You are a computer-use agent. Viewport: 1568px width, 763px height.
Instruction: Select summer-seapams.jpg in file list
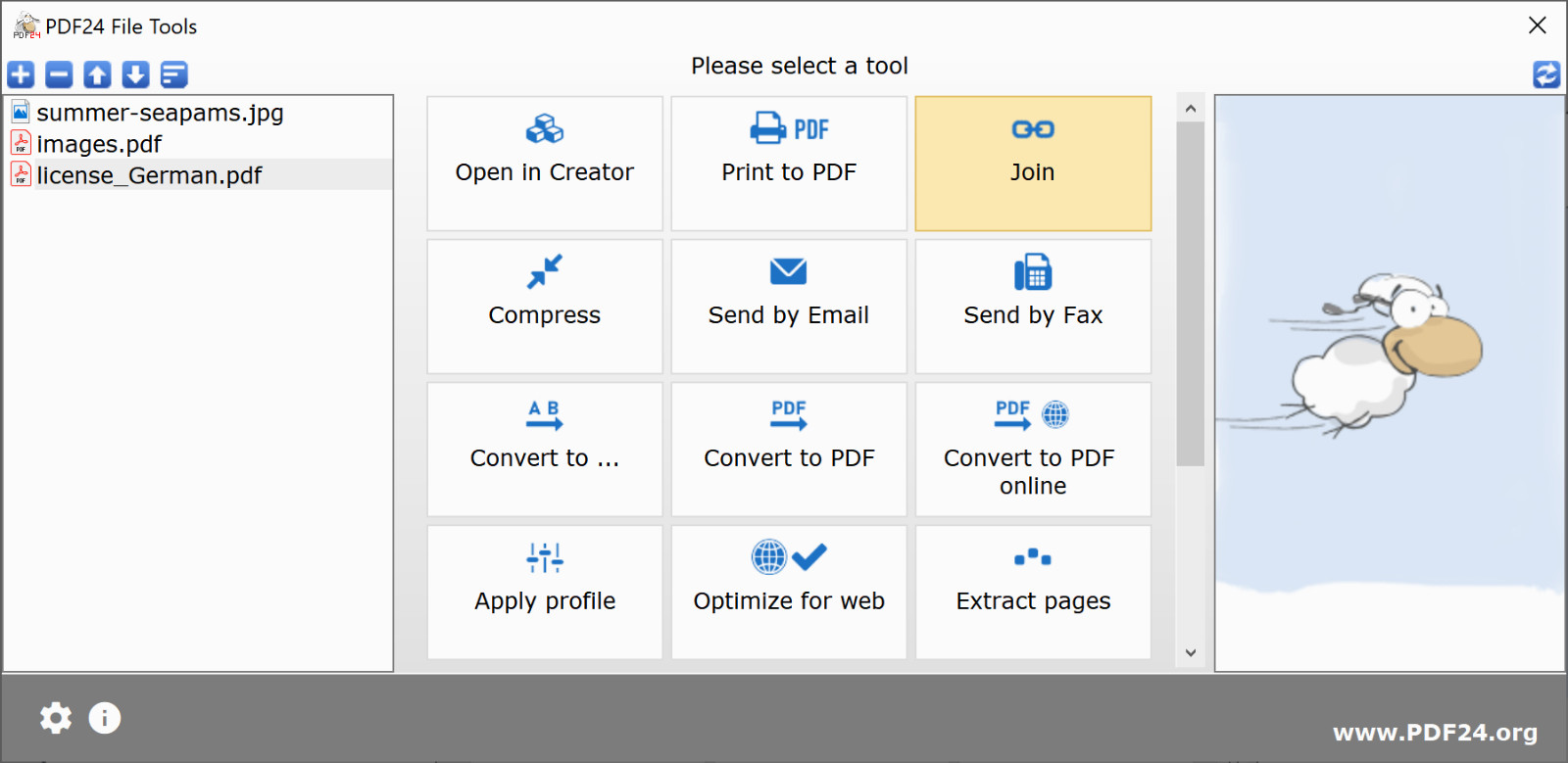click(199, 113)
